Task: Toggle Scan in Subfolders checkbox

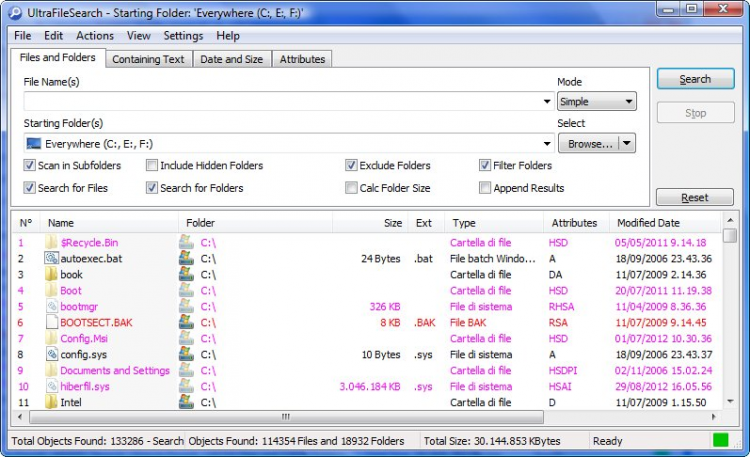Action: [x=29, y=165]
